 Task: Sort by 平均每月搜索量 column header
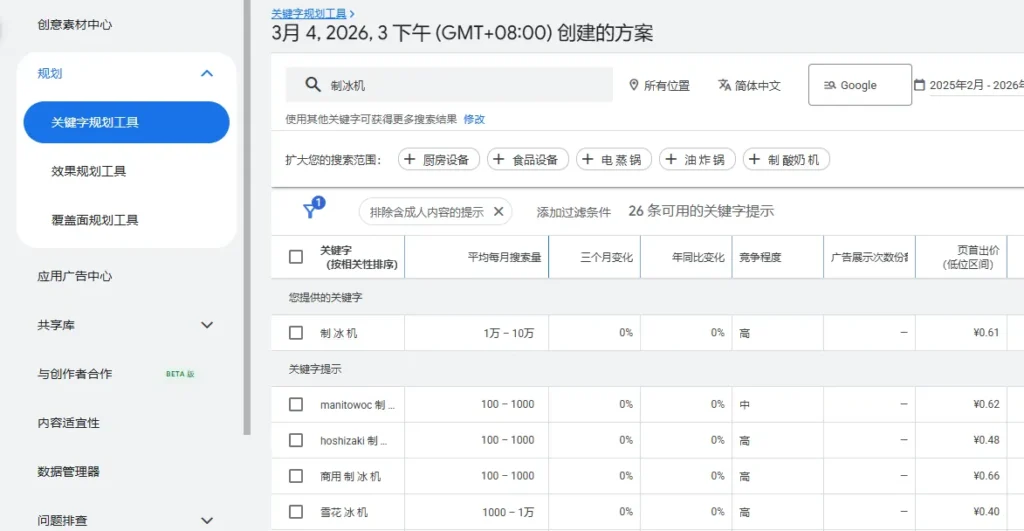click(x=504, y=257)
